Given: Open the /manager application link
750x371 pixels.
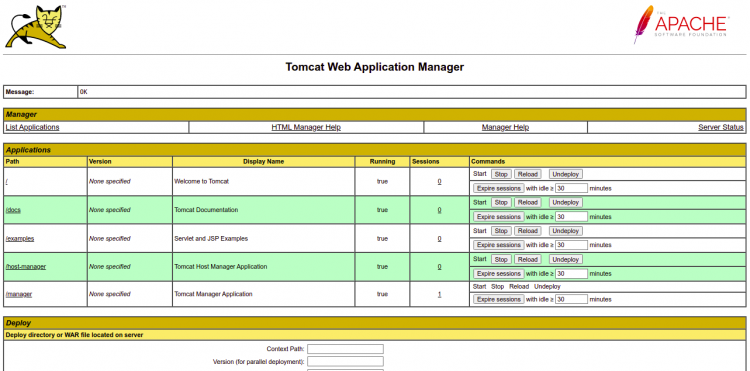Looking at the screenshot, I should point(19,295).
